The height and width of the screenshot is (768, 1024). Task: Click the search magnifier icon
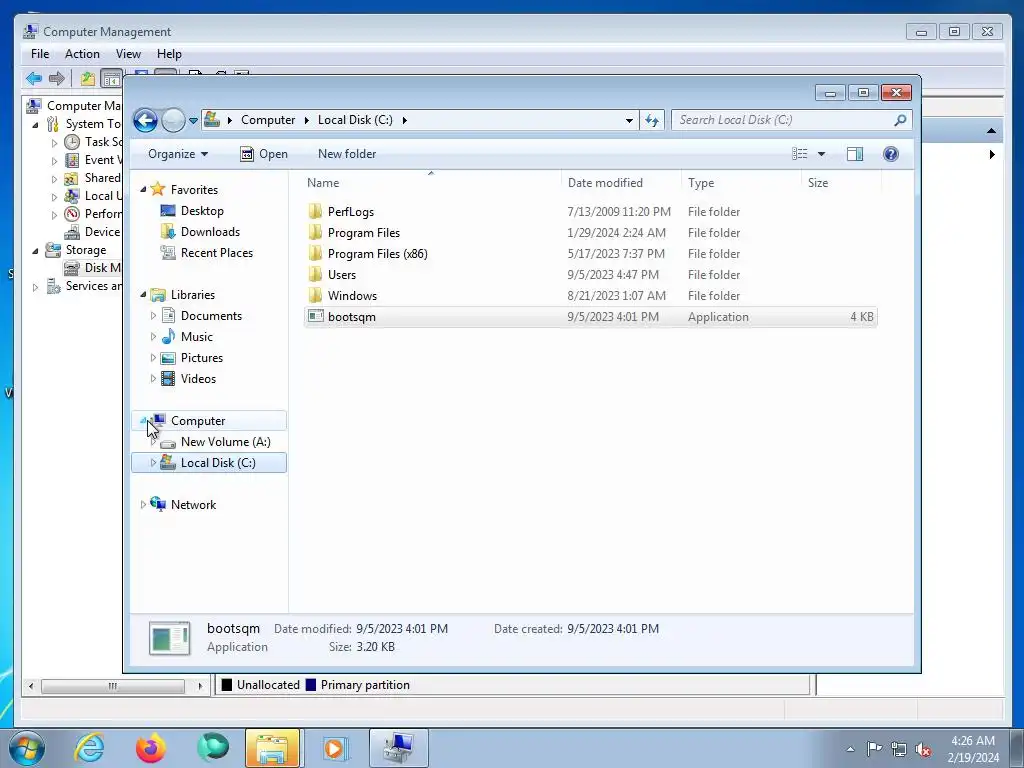point(900,120)
